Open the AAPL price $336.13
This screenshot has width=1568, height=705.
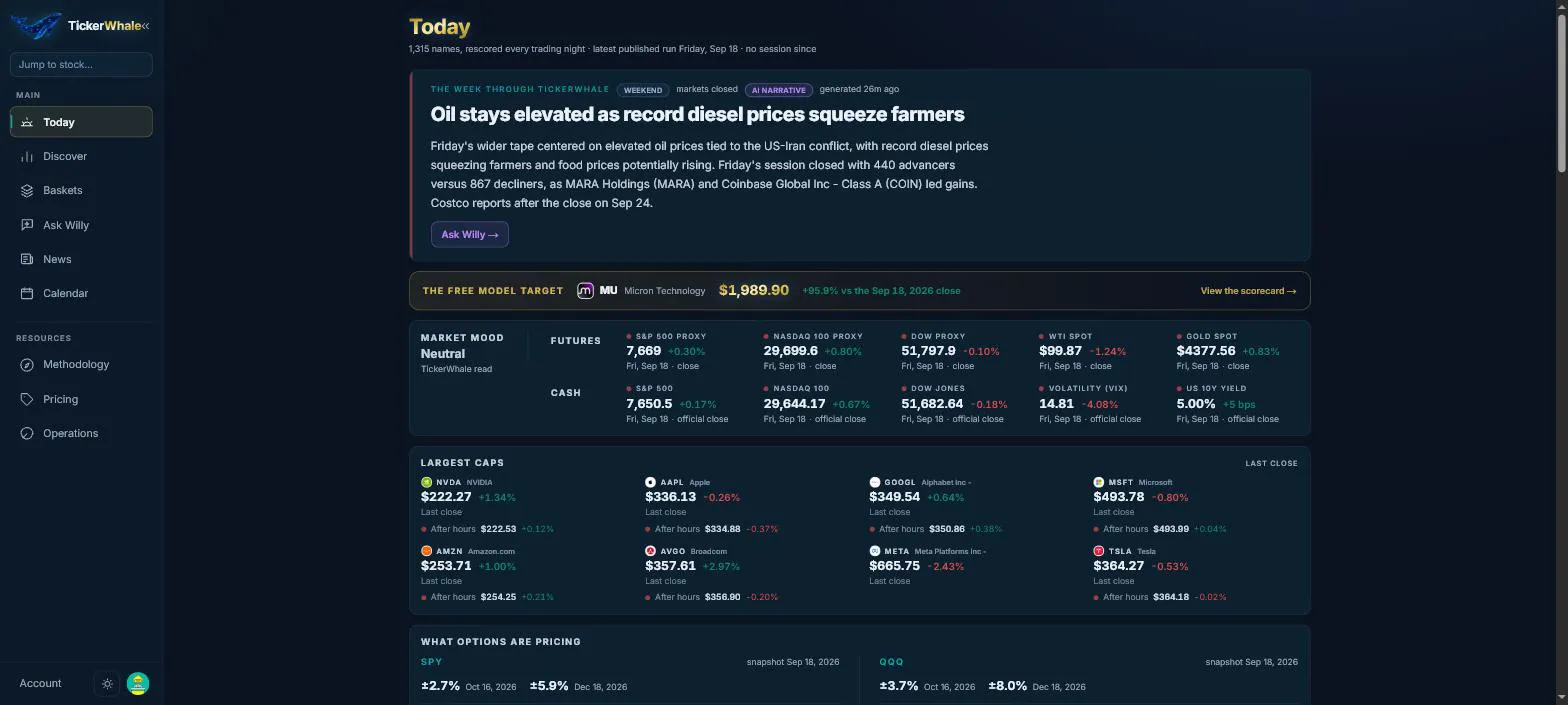click(x=670, y=497)
